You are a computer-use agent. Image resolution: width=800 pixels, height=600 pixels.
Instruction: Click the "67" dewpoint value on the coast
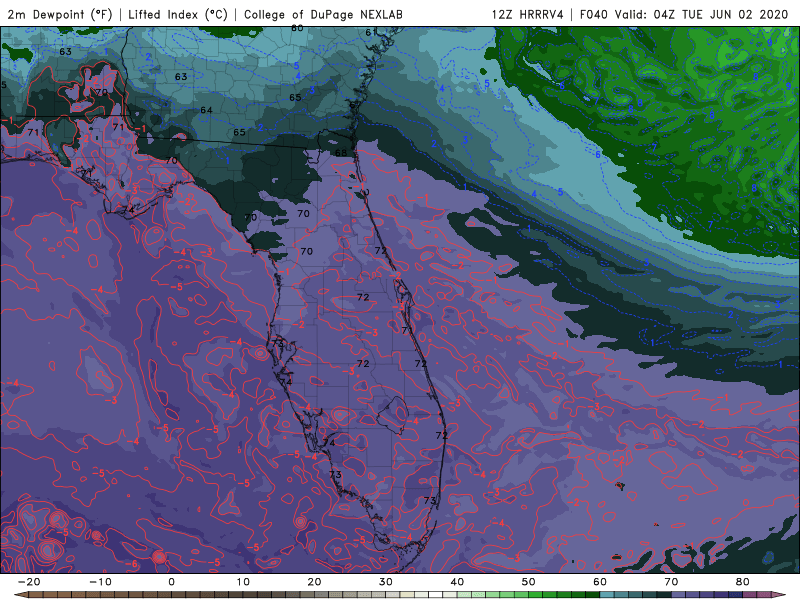(355, 105)
